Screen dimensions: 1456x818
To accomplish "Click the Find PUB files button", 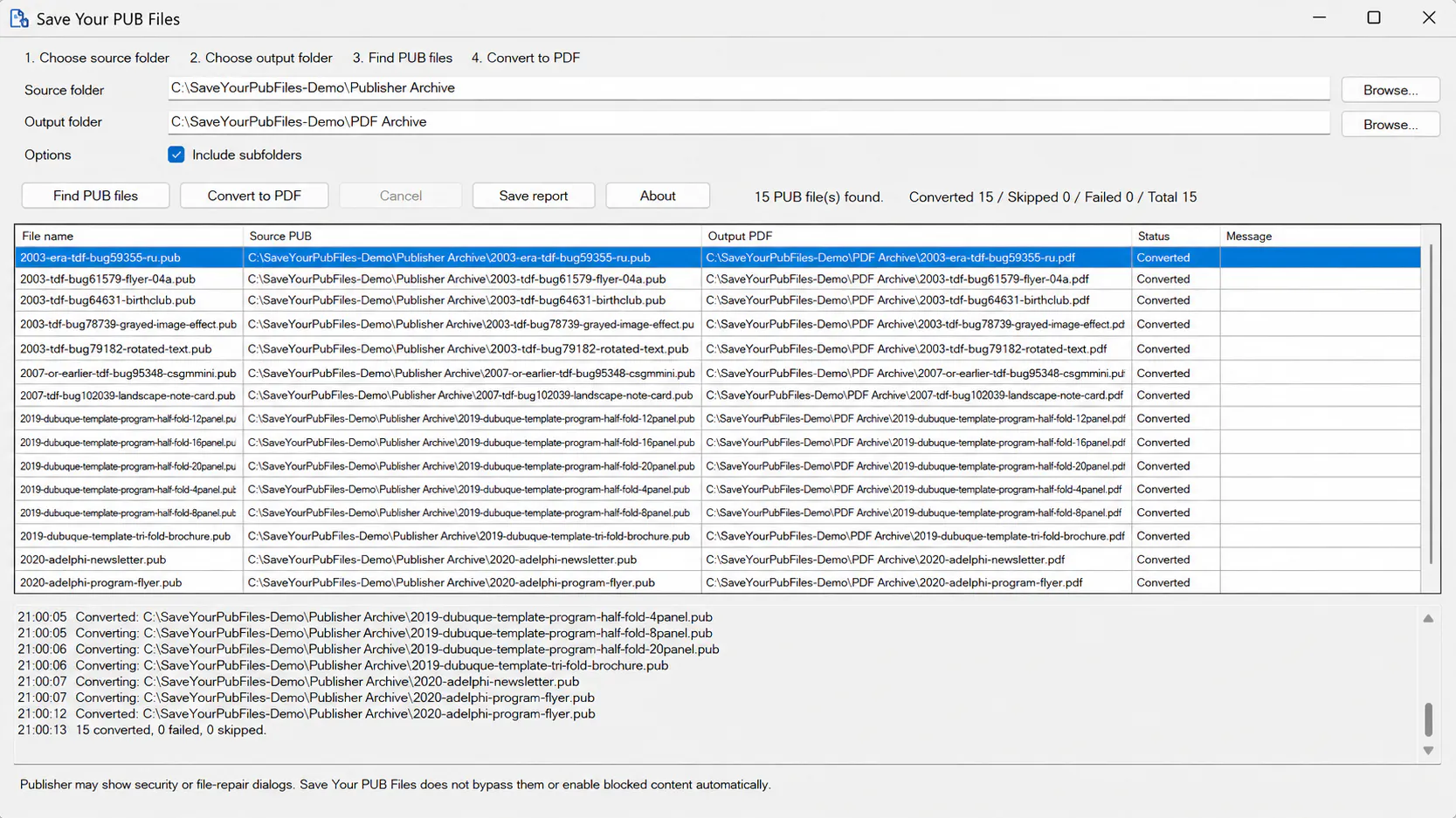I will tap(95, 196).
